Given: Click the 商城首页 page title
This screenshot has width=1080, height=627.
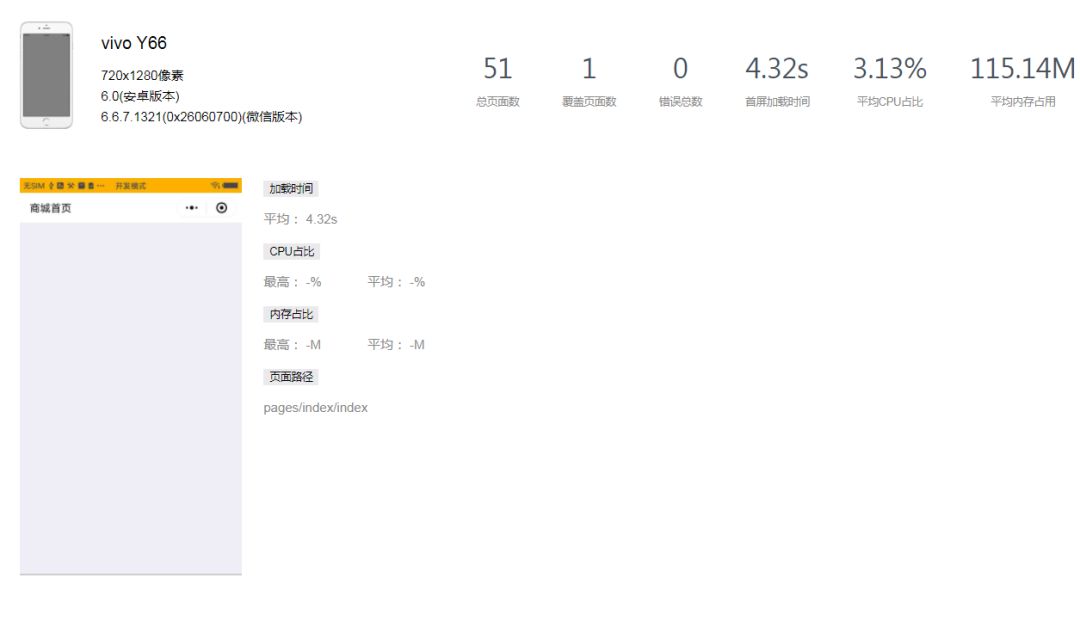Looking at the screenshot, I should click(50, 208).
